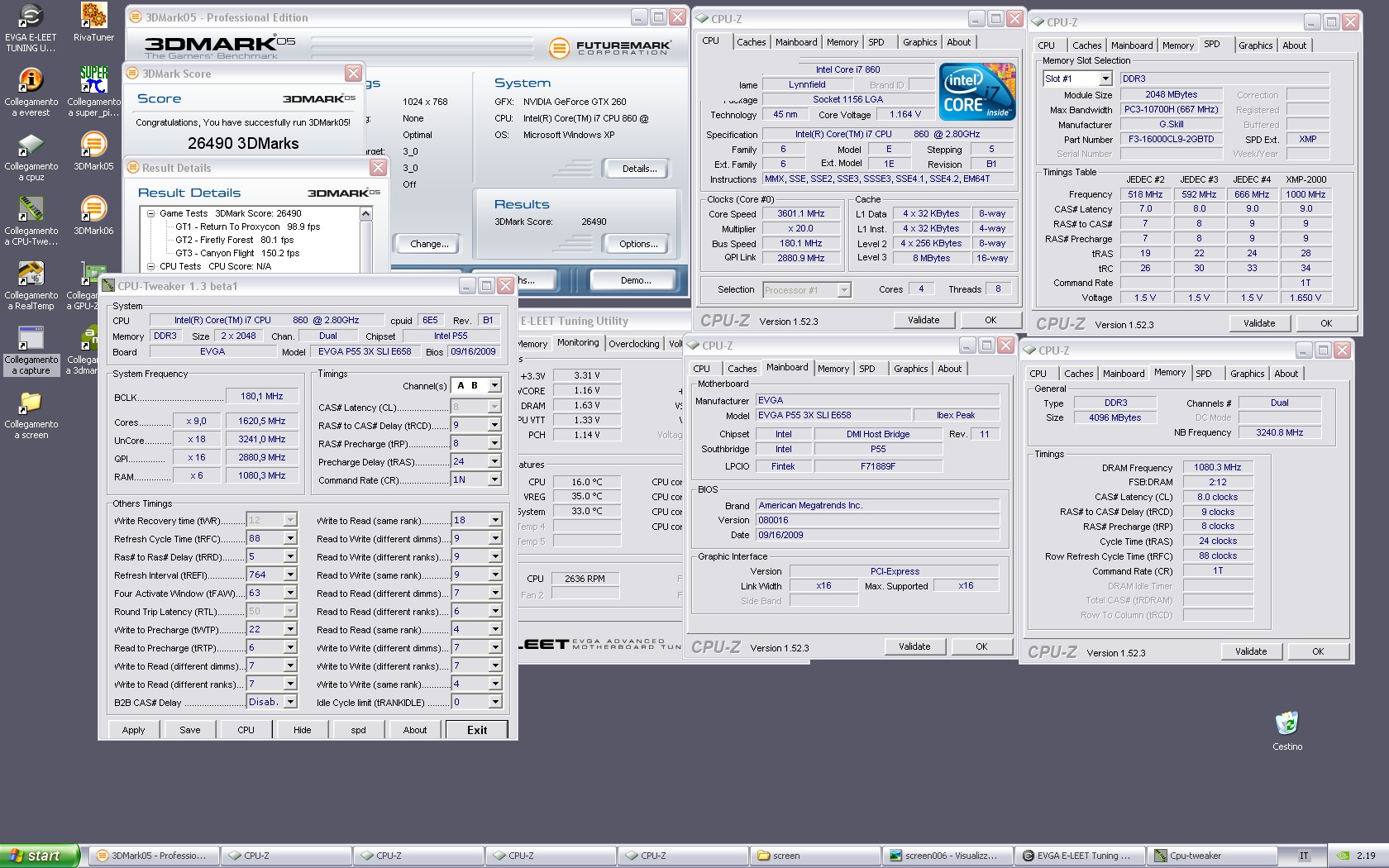Click the DRAM Frequency value 1080.3 MHz
Image resolution: width=1389 pixels, height=868 pixels.
tap(1217, 467)
